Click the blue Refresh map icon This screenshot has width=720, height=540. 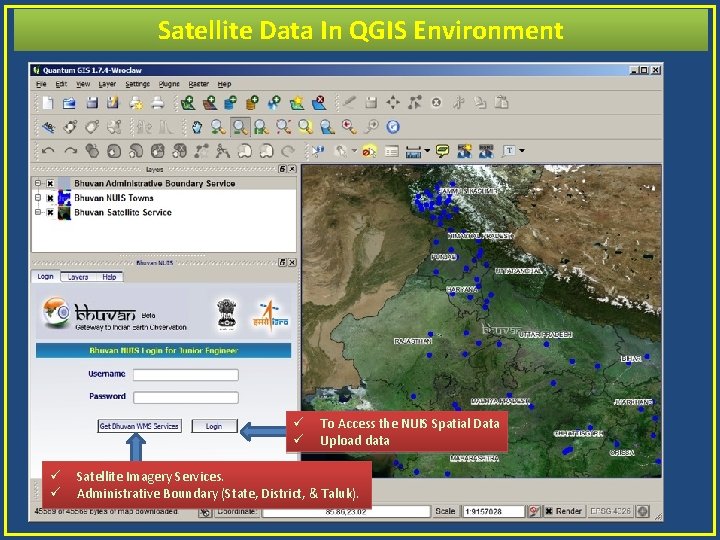click(x=393, y=127)
